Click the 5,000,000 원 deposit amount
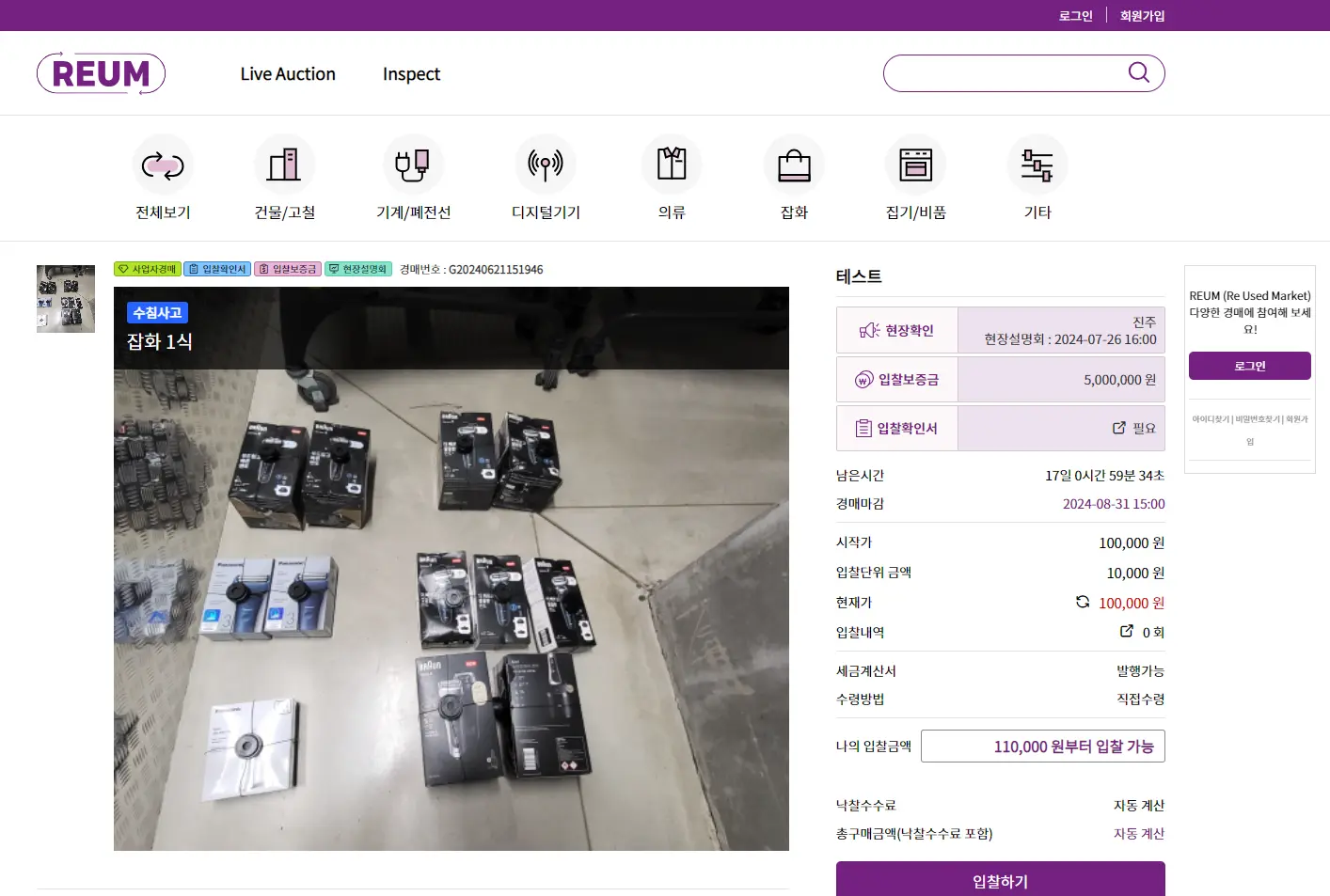 point(1119,380)
